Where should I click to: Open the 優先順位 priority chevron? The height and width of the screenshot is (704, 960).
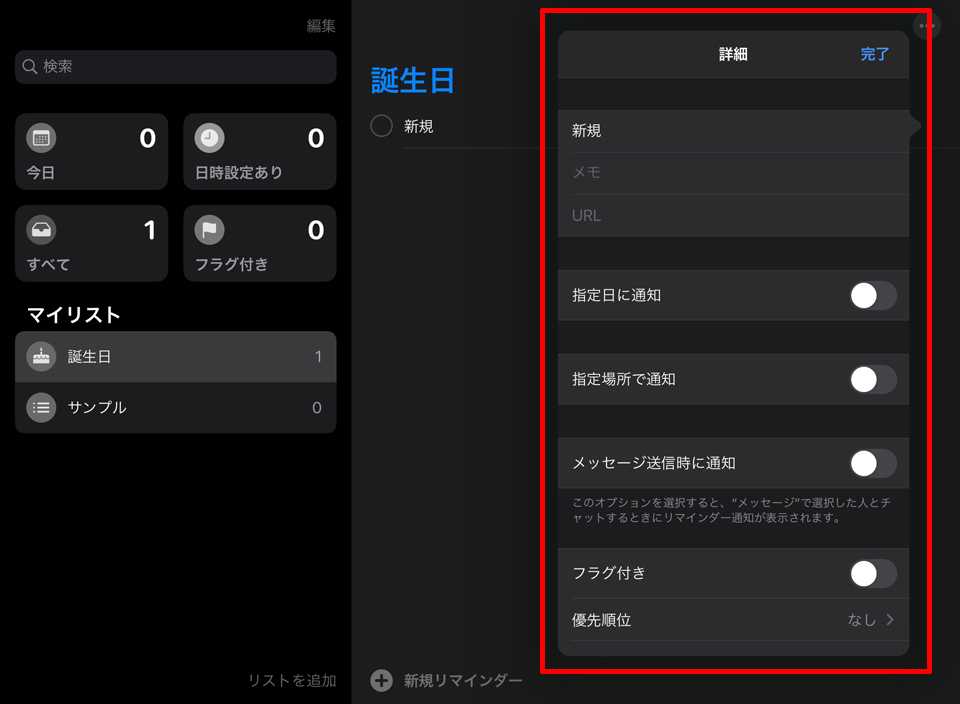[x=889, y=620]
